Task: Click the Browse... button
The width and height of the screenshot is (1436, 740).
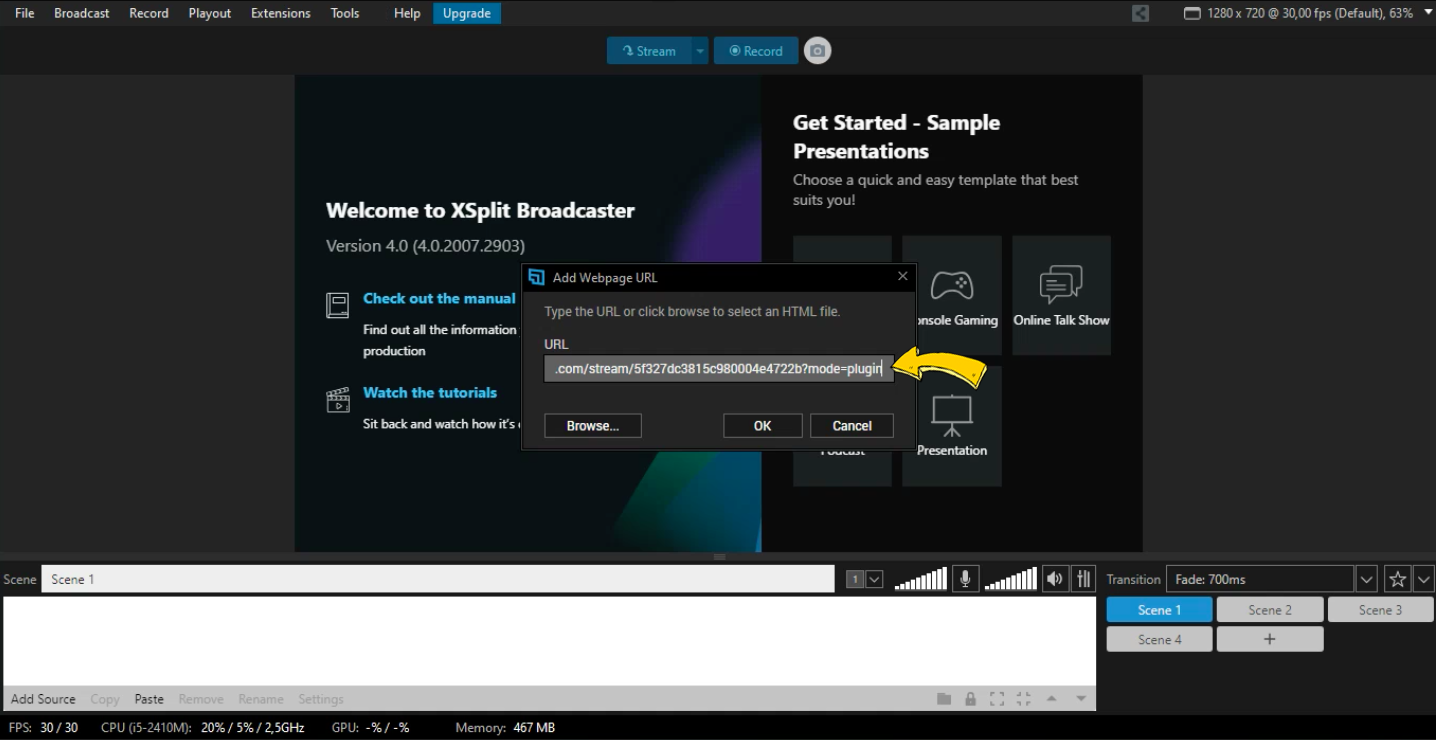Action: click(593, 426)
